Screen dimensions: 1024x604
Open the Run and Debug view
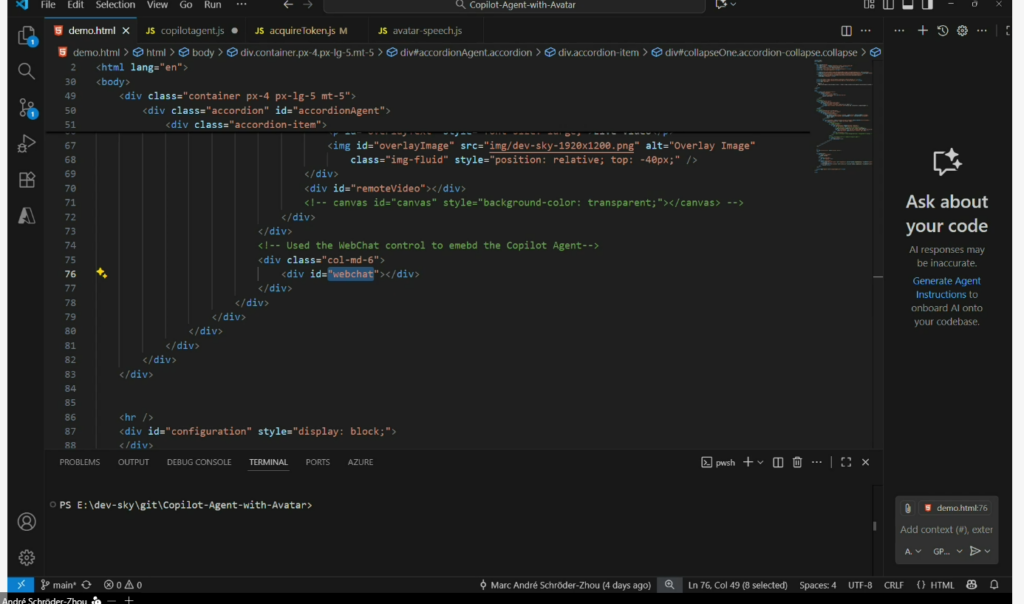[x=27, y=144]
